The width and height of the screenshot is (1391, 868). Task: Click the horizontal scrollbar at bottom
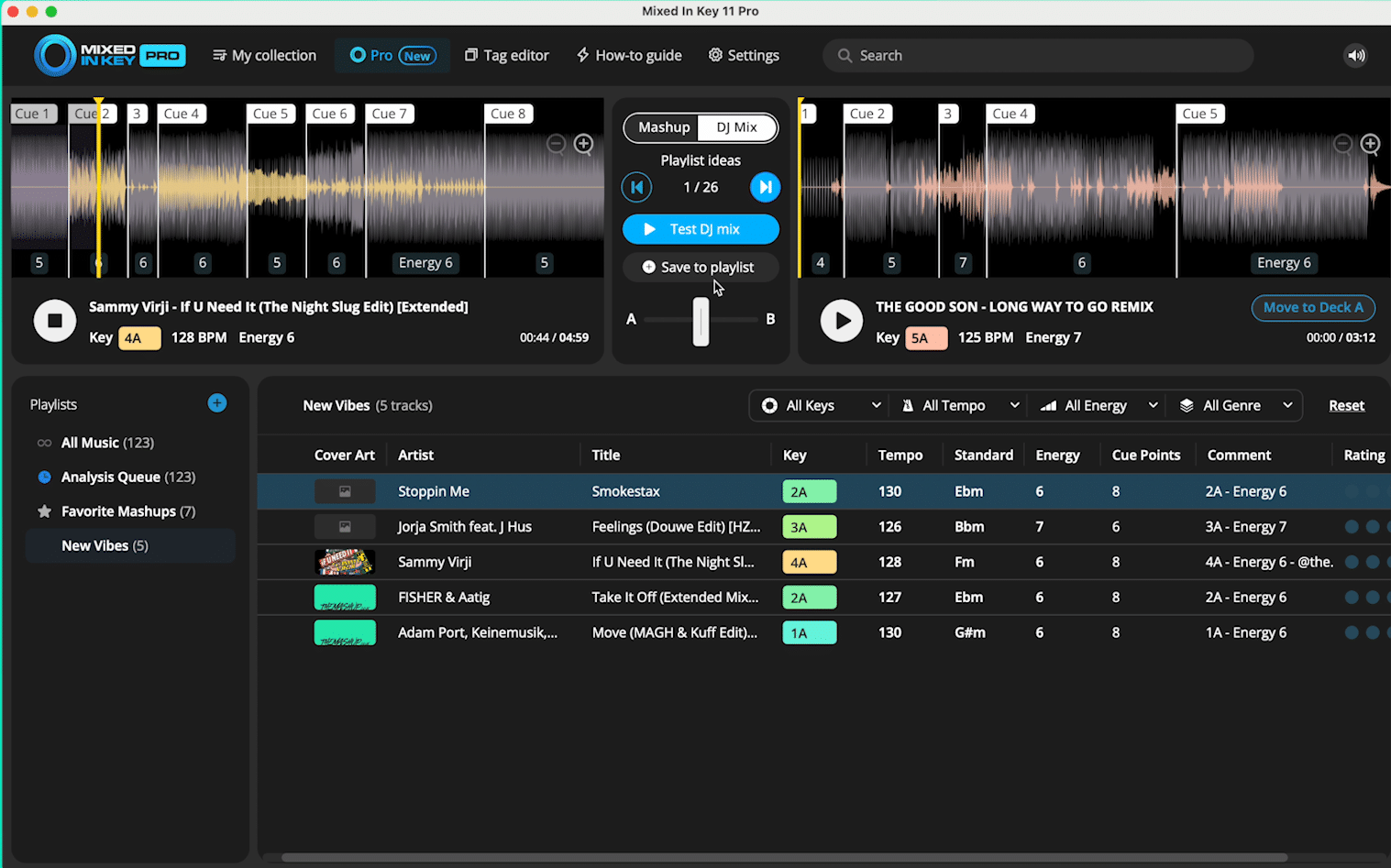[x=784, y=858]
